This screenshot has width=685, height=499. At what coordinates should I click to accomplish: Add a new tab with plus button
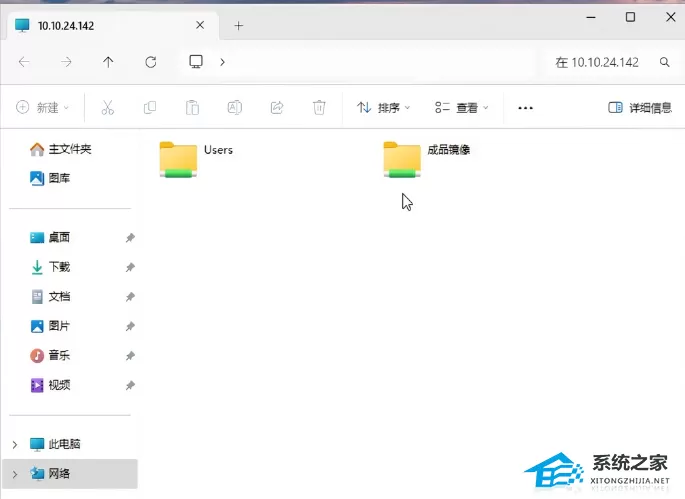pyautogui.click(x=239, y=26)
